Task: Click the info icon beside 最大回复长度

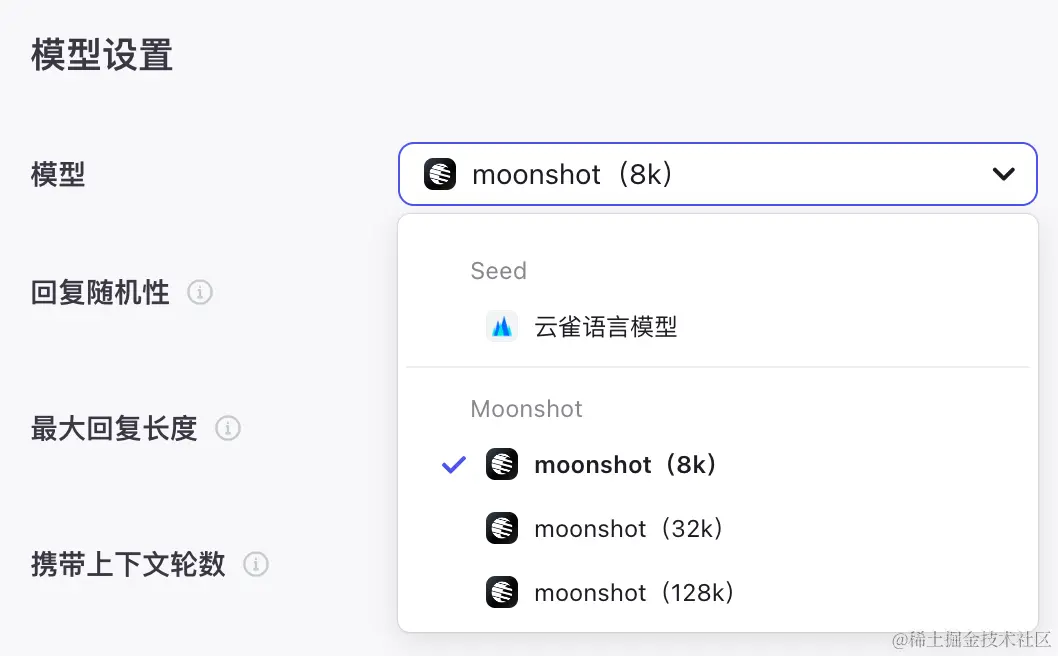Action: point(228,429)
